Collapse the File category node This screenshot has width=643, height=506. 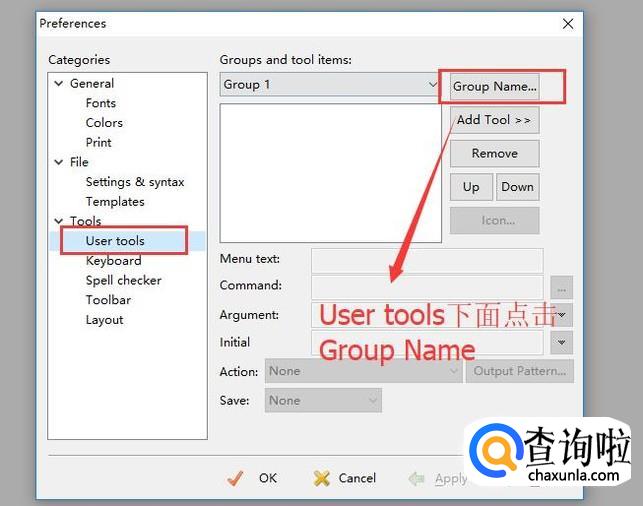tap(59, 162)
